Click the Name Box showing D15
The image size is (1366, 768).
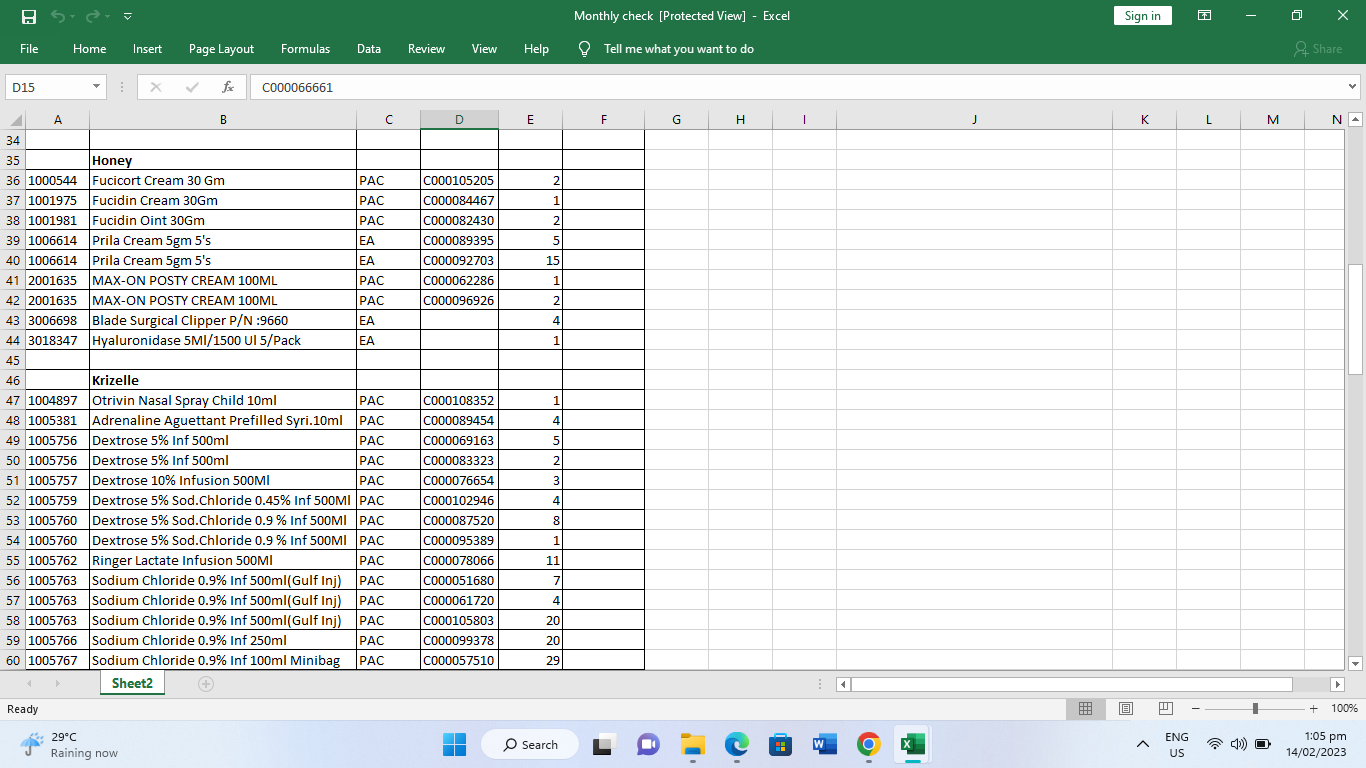pos(48,87)
